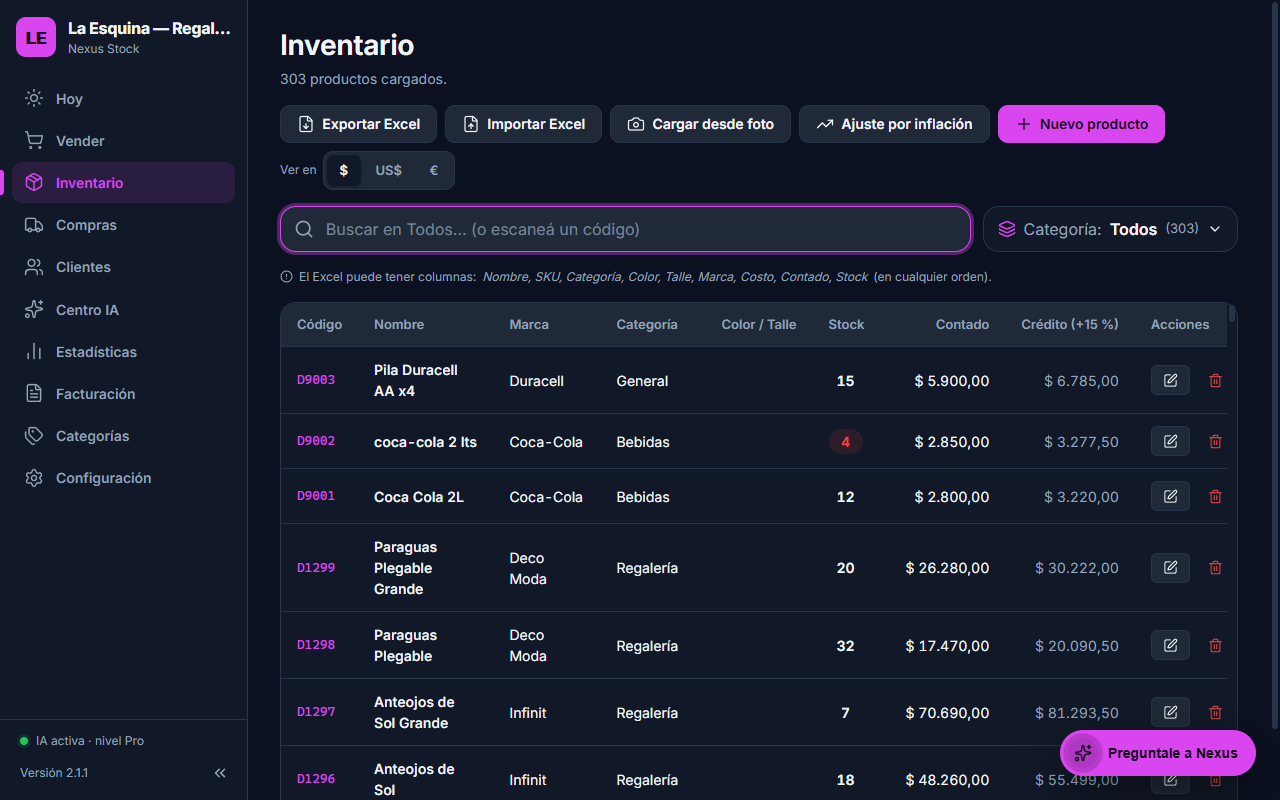The image size is (1280, 800).
Task: Click Cargar desde foto button
Action: (700, 124)
